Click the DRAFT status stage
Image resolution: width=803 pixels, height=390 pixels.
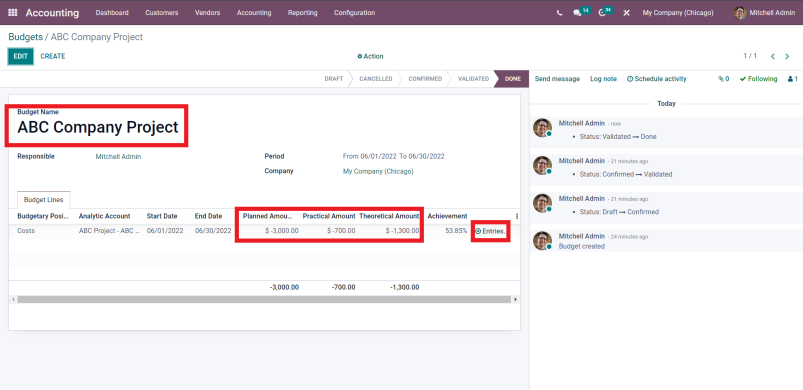[x=334, y=79]
